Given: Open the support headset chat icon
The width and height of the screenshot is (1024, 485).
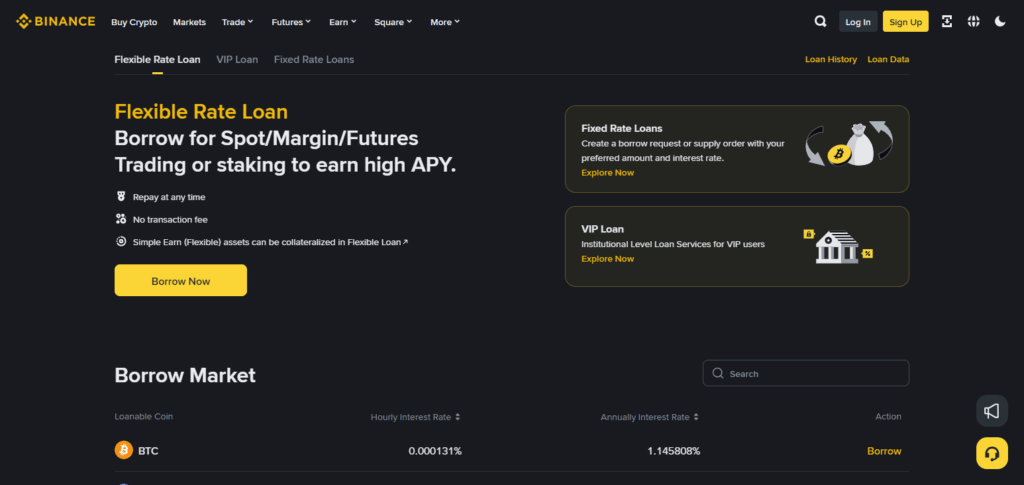Looking at the screenshot, I should (991, 454).
